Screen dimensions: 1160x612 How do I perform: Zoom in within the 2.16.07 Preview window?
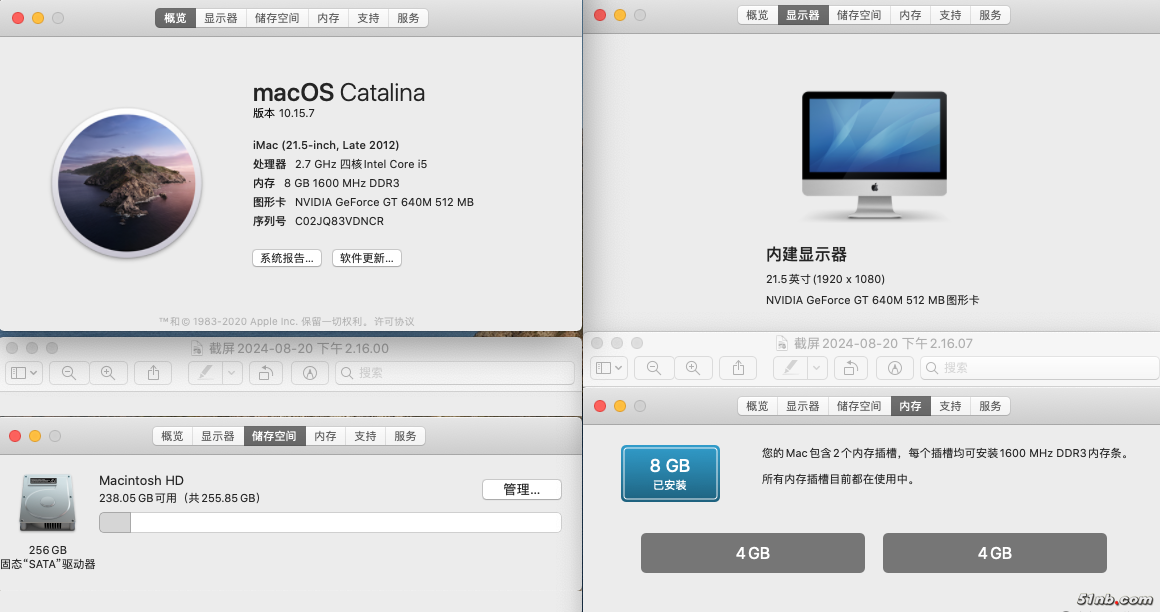(693, 368)
